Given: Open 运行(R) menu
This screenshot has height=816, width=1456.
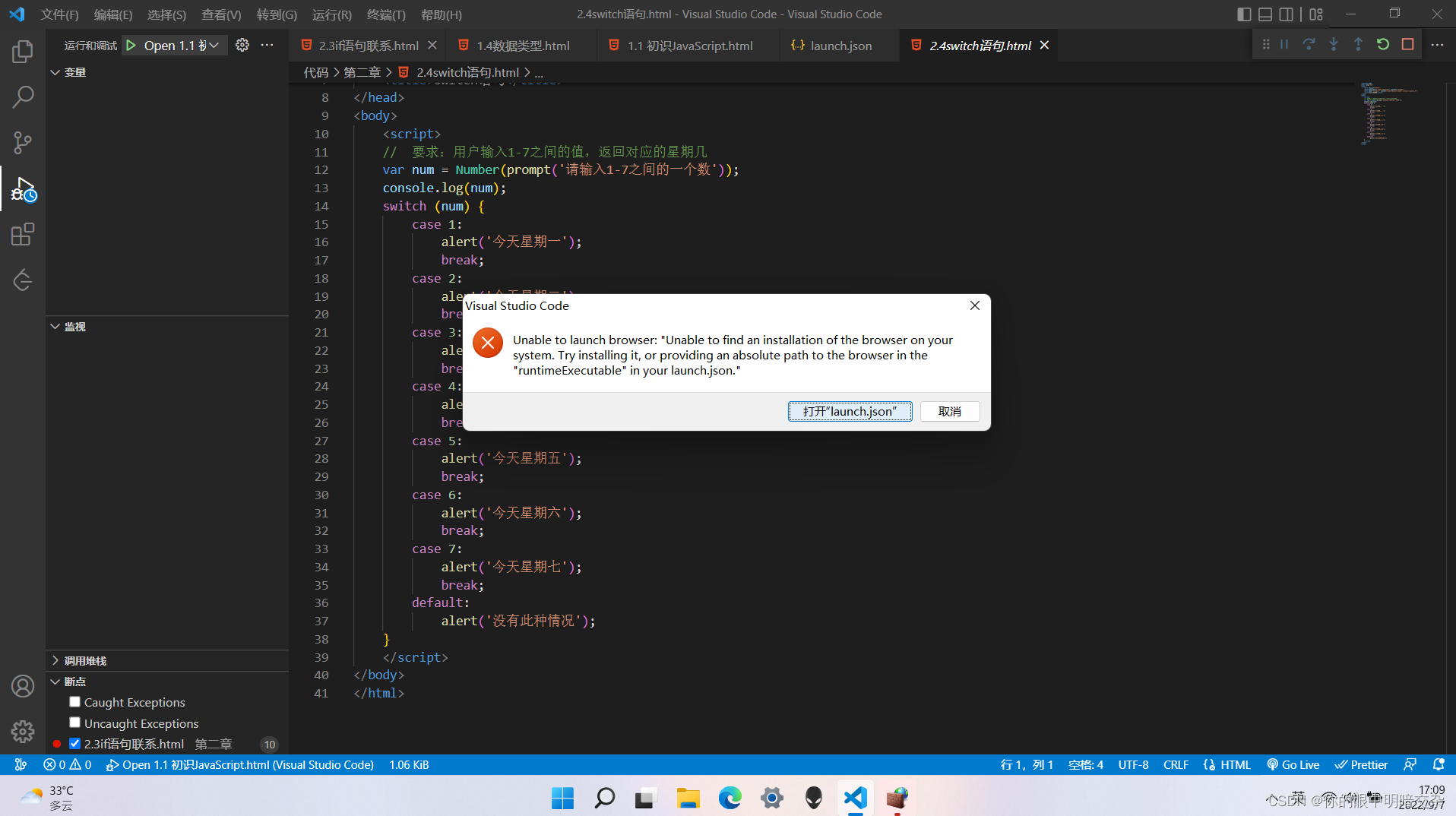Looking at the screenshot, I should (332, 14).
